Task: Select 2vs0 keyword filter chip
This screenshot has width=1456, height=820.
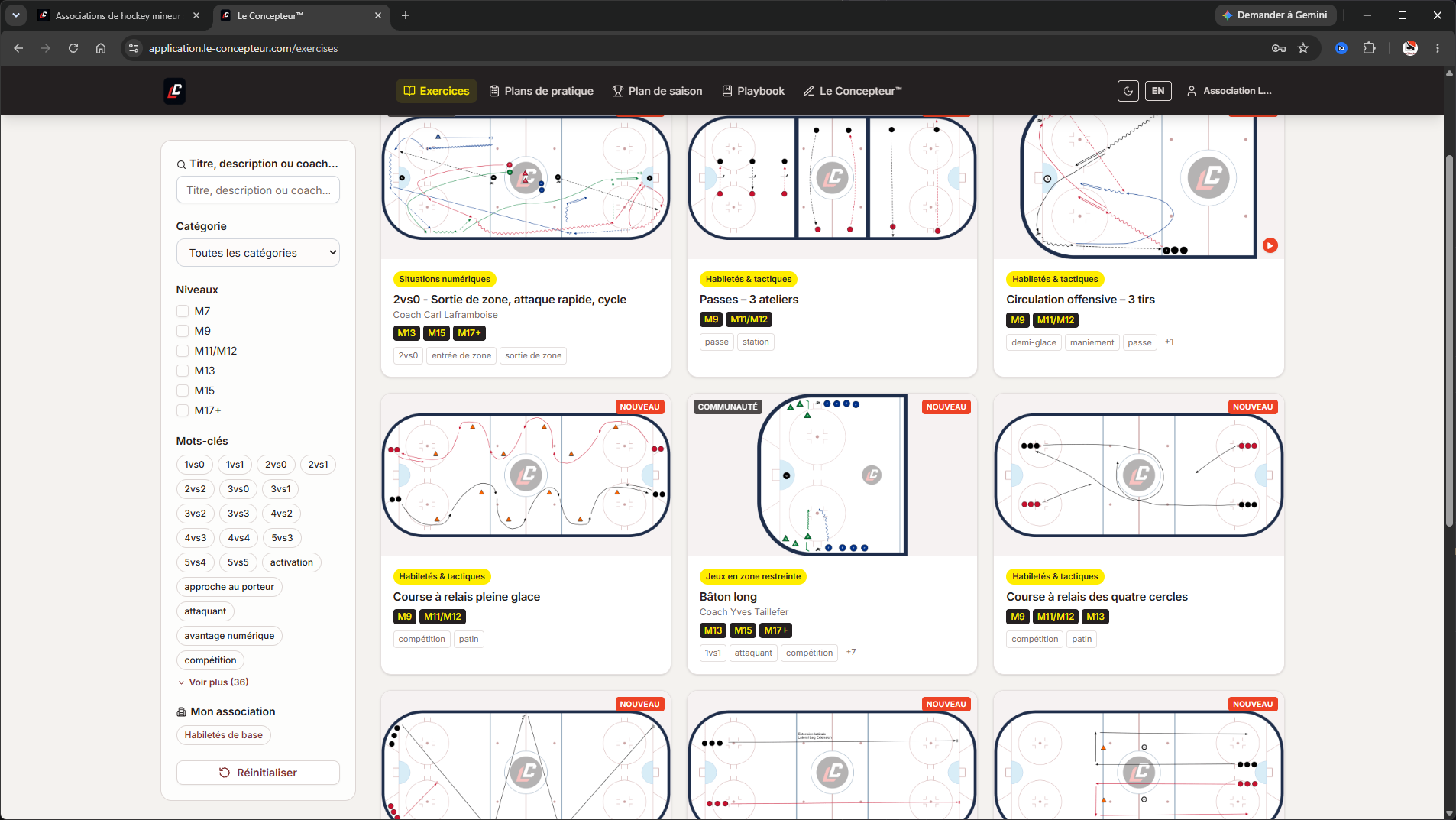Action: point(276,465)
